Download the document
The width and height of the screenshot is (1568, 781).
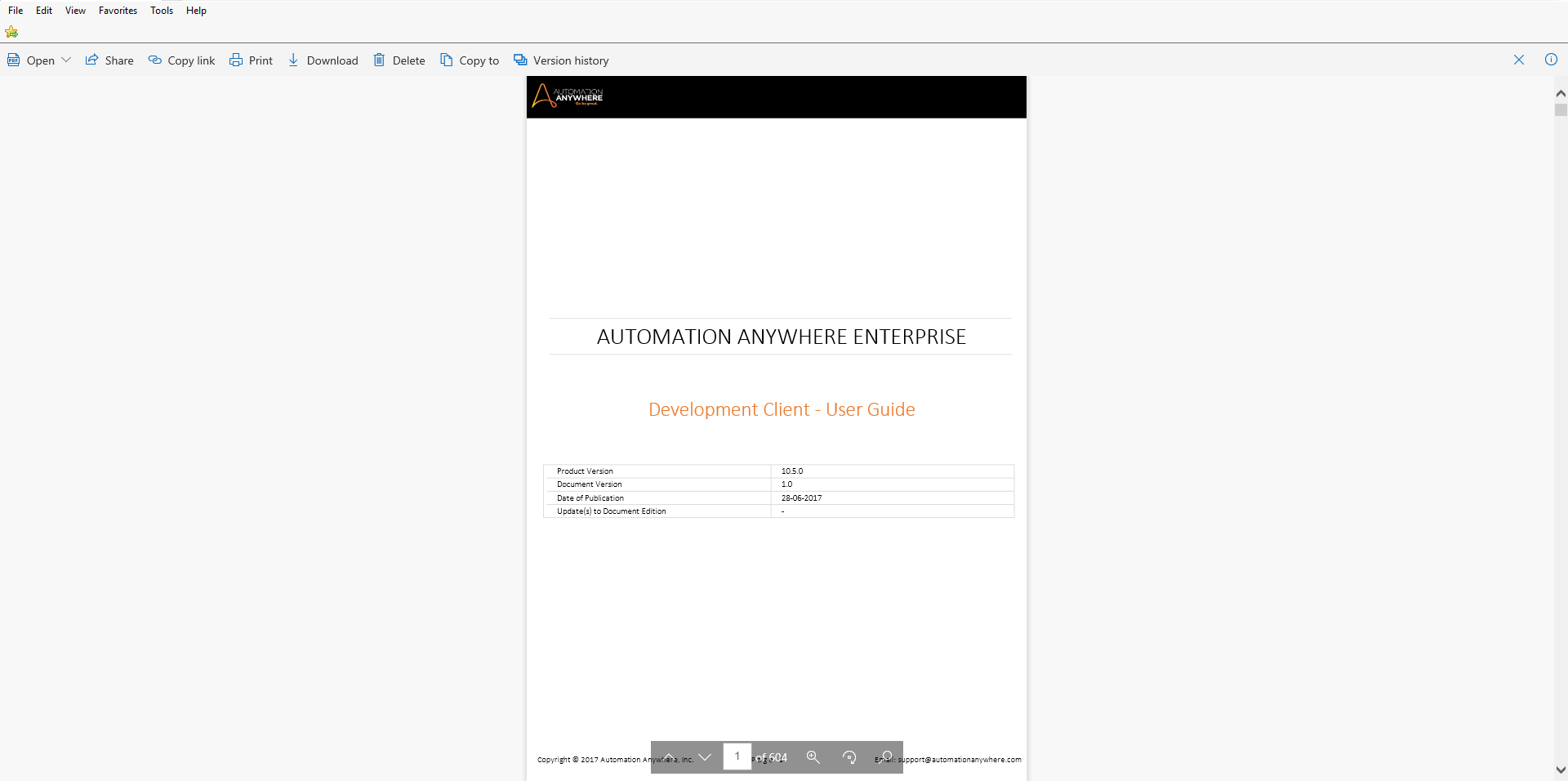pos(323,60)
